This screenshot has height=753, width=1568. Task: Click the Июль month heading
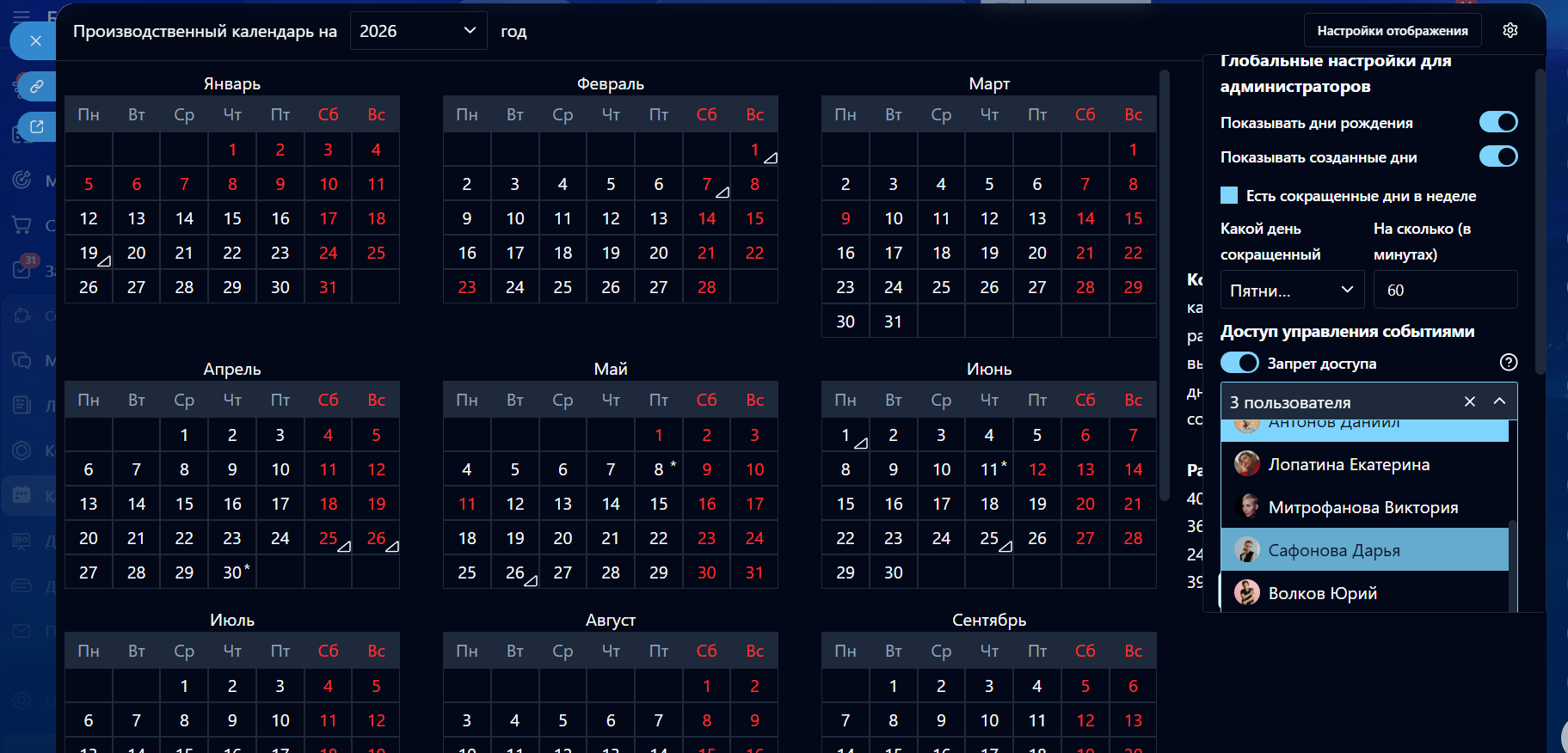[232, 620]
